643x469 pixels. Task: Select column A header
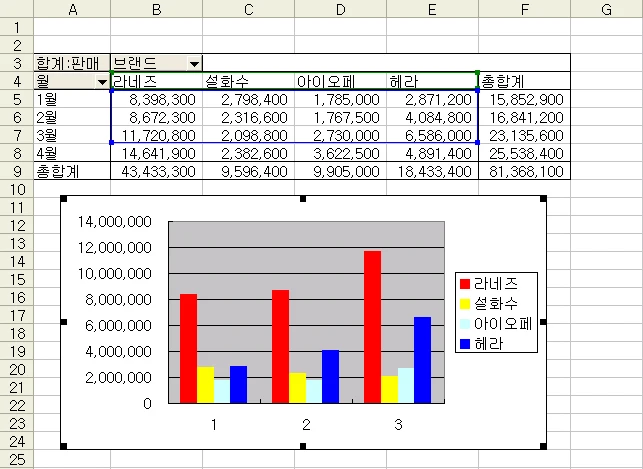tap(72, 9)
